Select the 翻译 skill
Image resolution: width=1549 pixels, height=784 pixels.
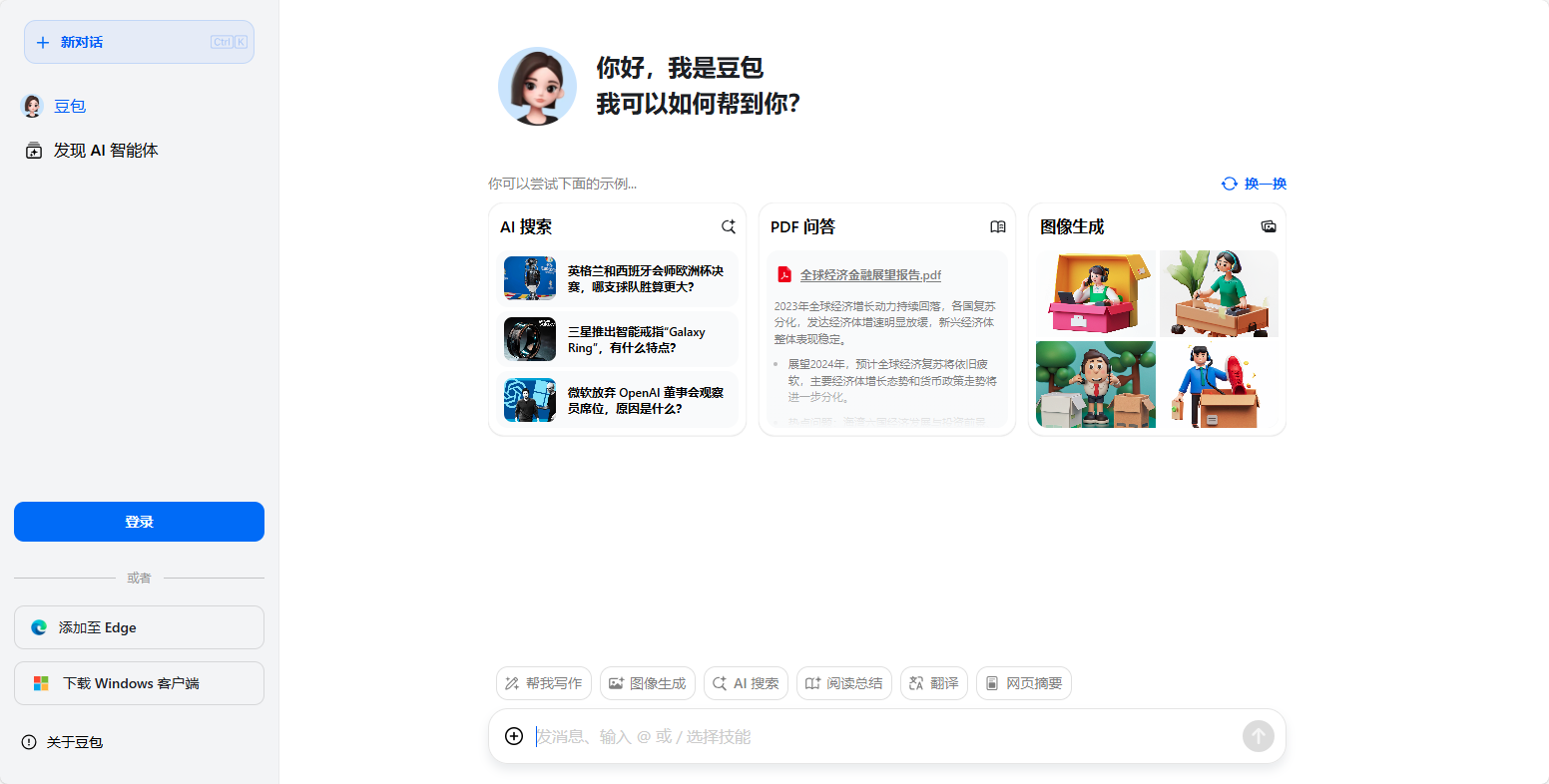[x=933, y=683]
